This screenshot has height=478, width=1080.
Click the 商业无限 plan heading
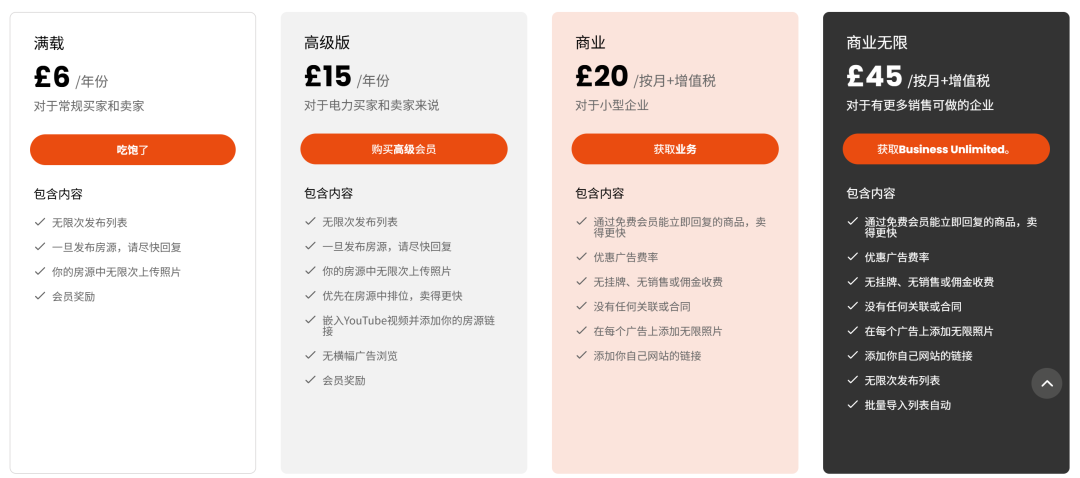point(877,43)
